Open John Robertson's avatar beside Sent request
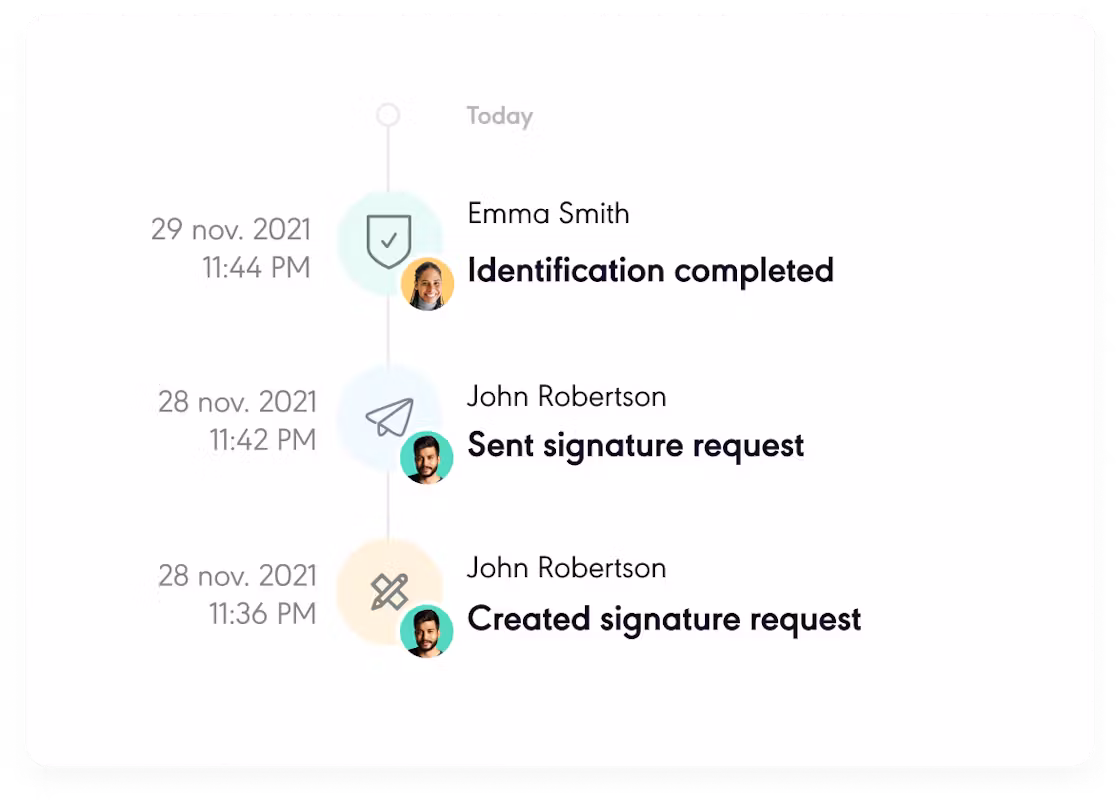This screenshot has height=806, width=1120. 426,457
